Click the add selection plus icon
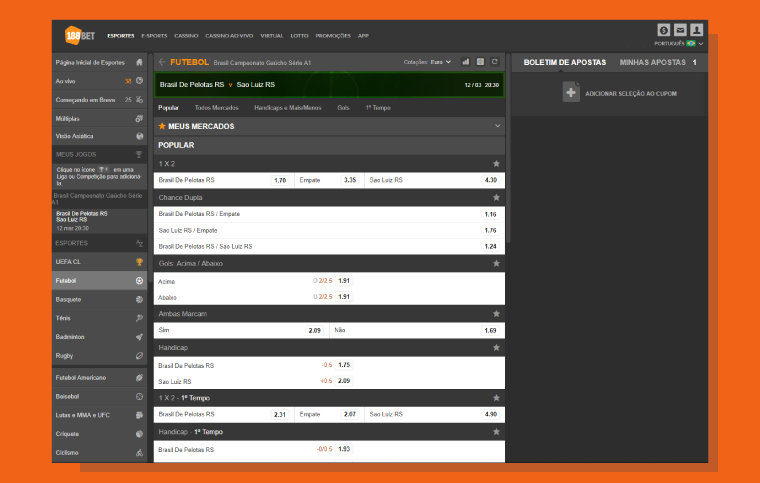Viewport: 760px width, 483px height. [571, 92]
